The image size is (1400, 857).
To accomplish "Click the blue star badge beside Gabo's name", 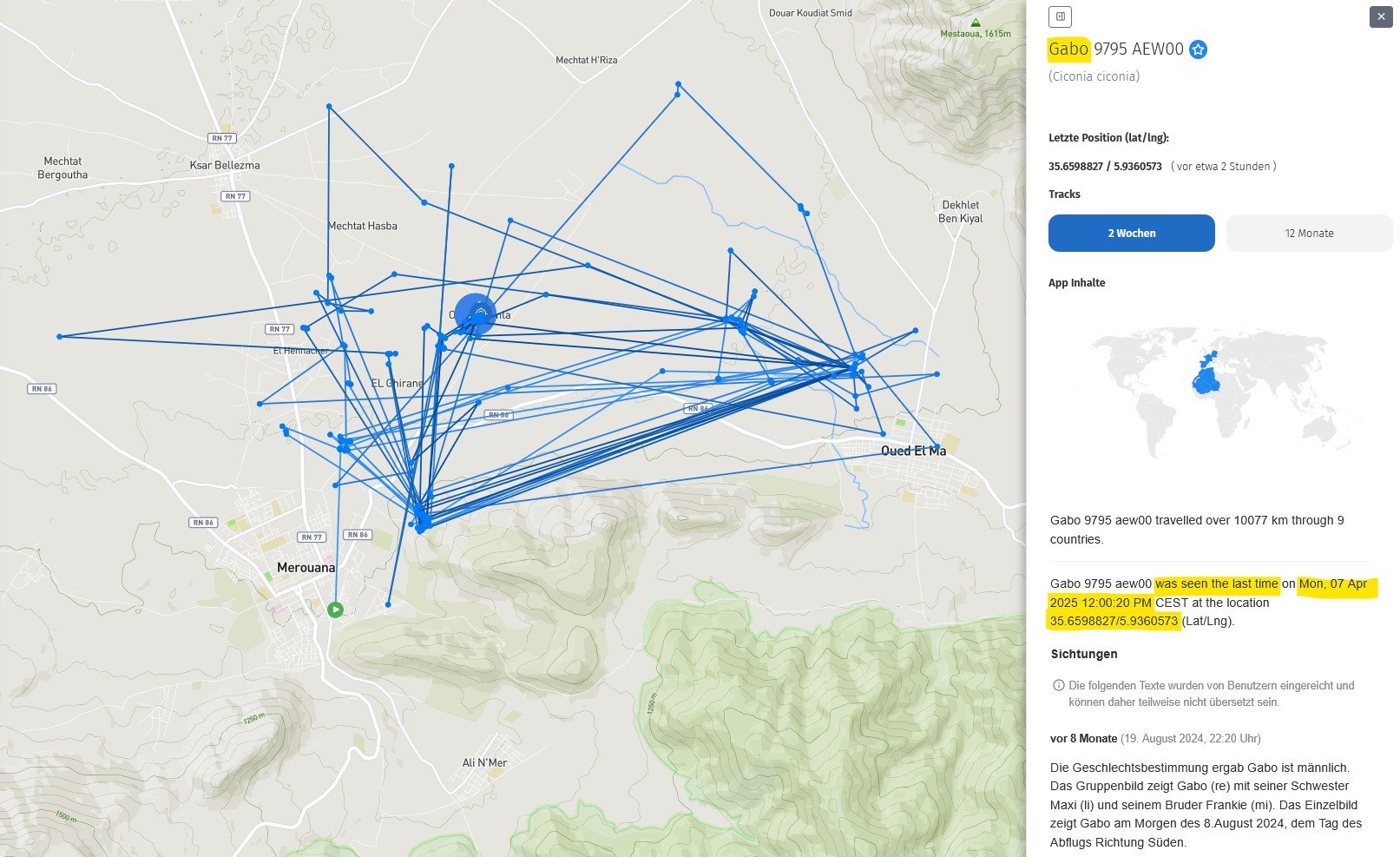I will pyautogui.click(x=1198, y=49).
